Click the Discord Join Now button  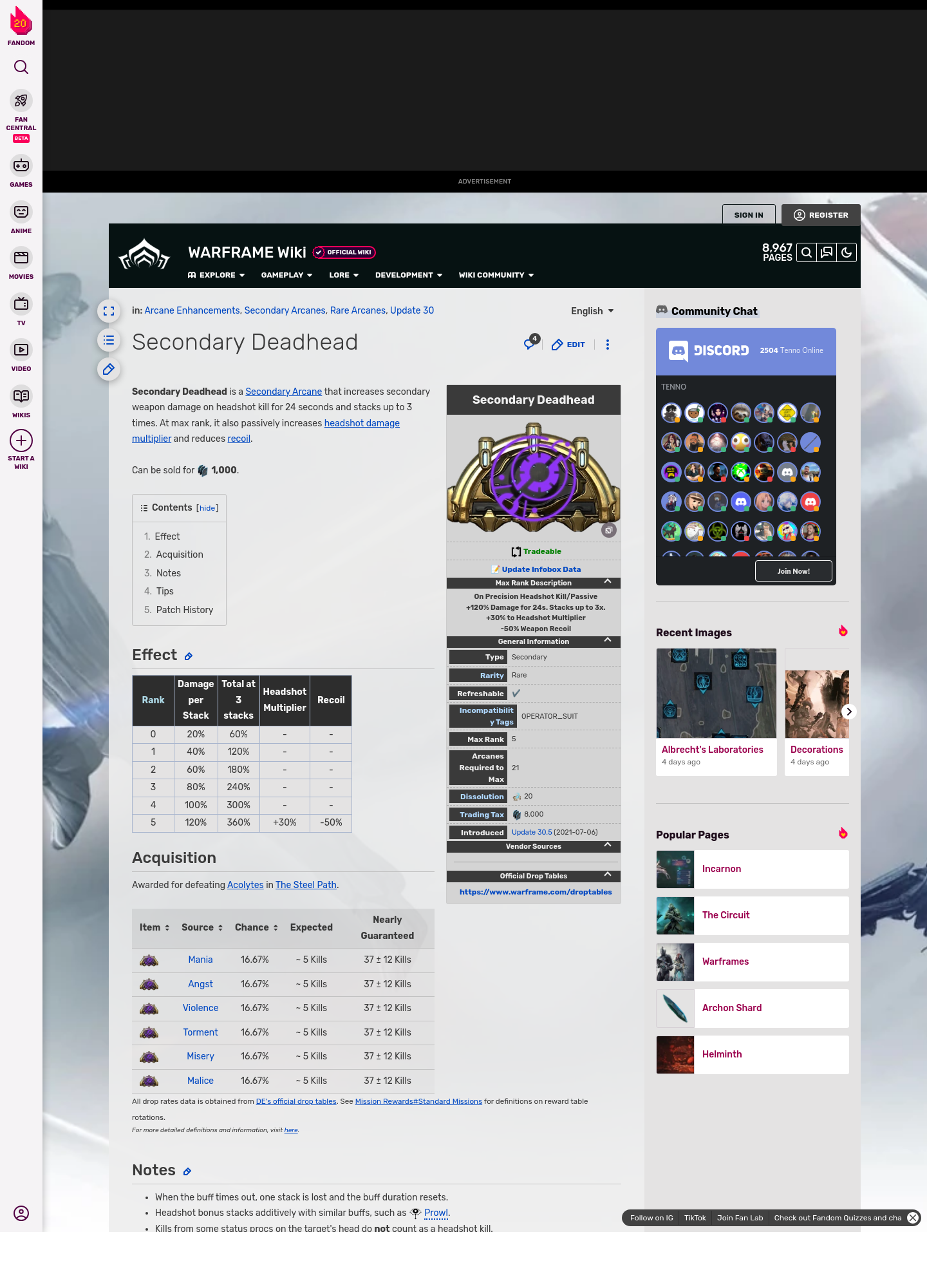(x=793, y=571)
